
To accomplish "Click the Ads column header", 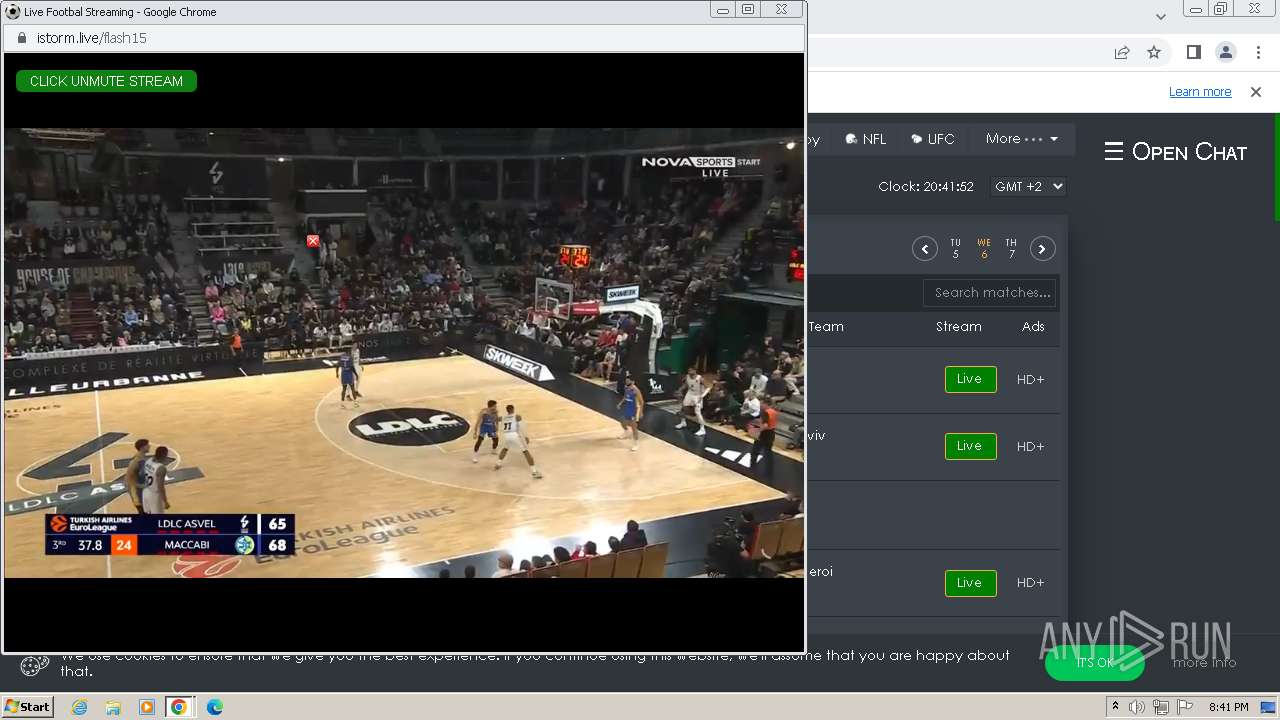I will (1033, 327).
